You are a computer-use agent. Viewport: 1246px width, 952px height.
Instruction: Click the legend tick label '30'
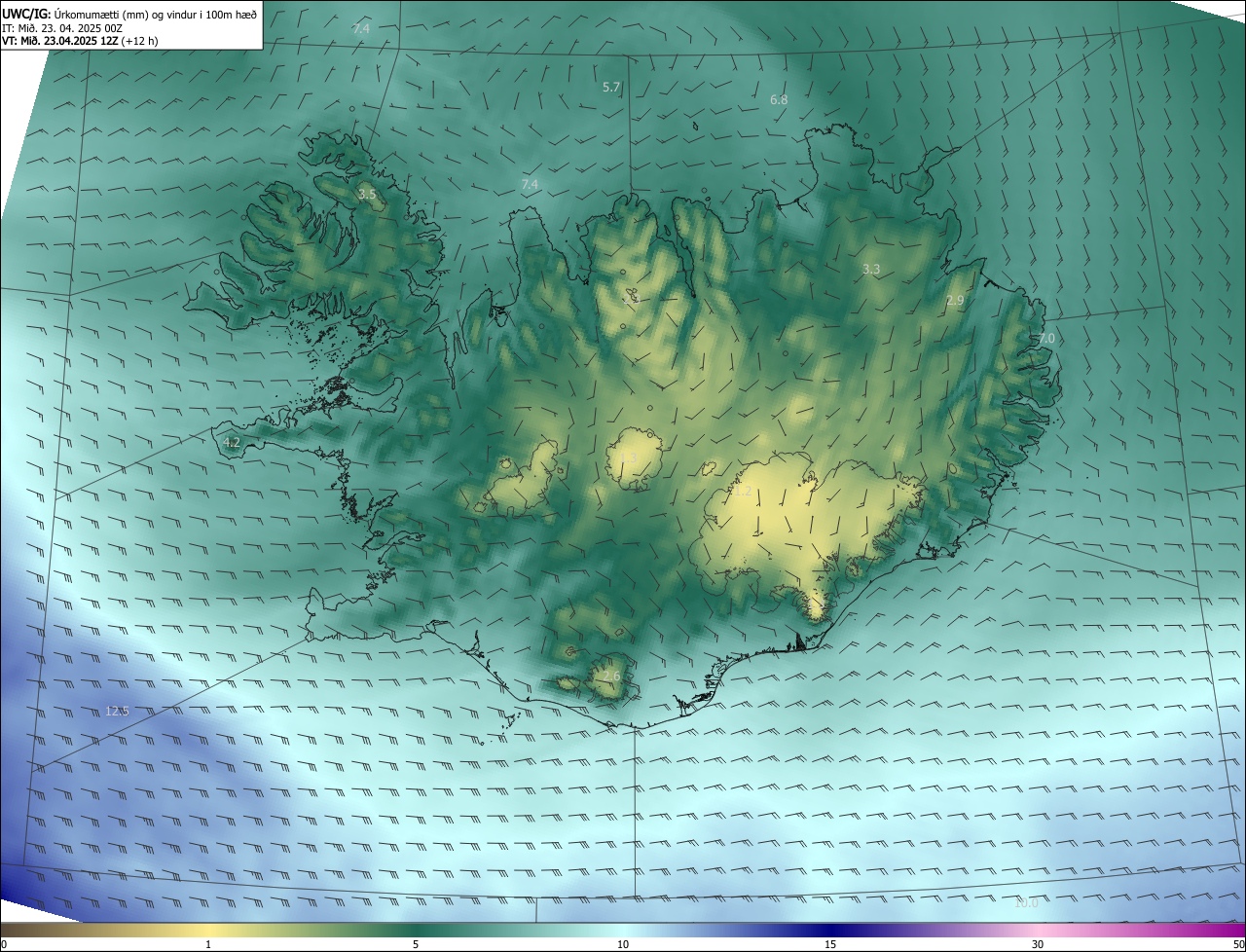coord(1038,944)
